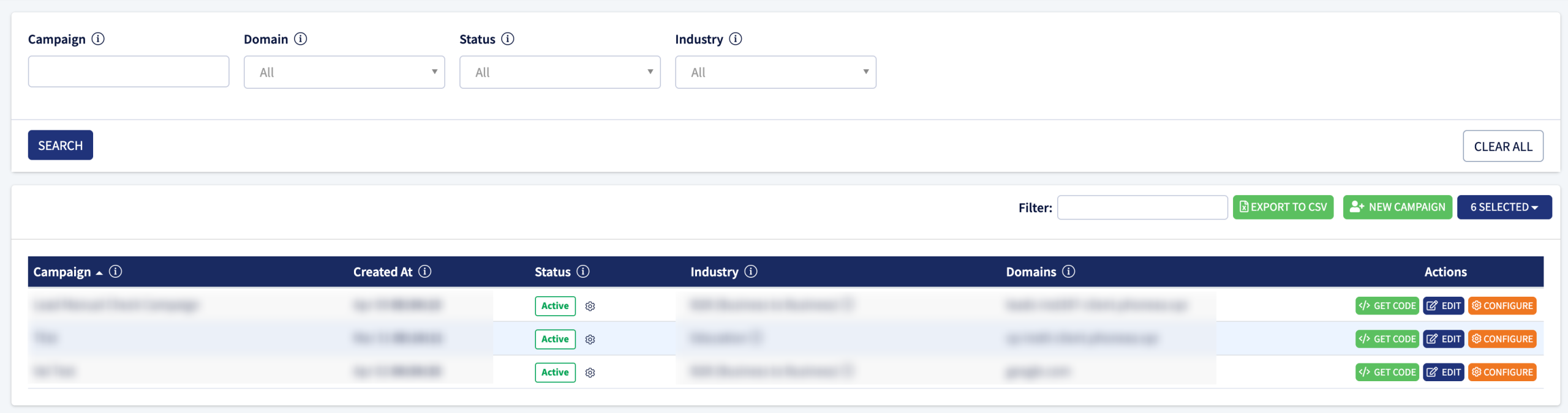
Task: Click the status settings gear in the third row
Action: [x=590, y=373]
